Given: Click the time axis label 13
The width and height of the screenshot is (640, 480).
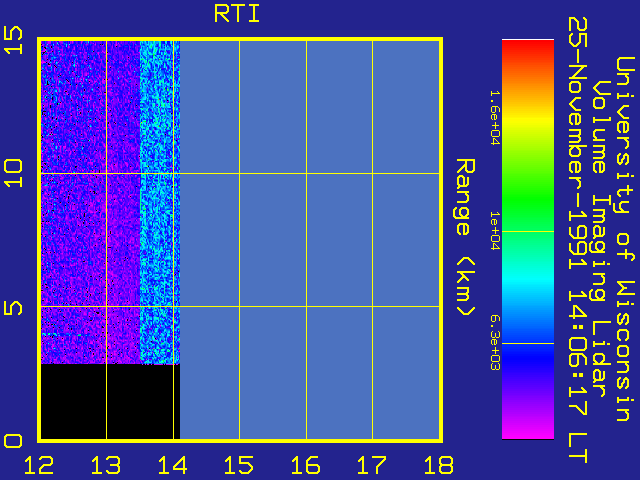Looking at the screenshot, I should [x=106, y=465].
